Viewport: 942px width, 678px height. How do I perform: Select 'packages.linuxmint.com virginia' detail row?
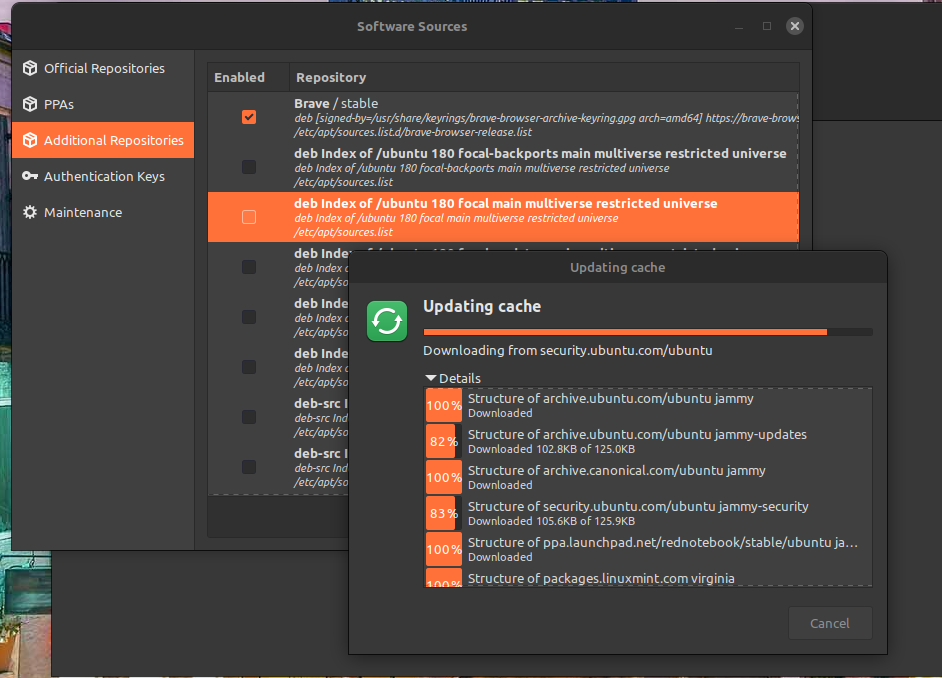click(x=648, y=578)
